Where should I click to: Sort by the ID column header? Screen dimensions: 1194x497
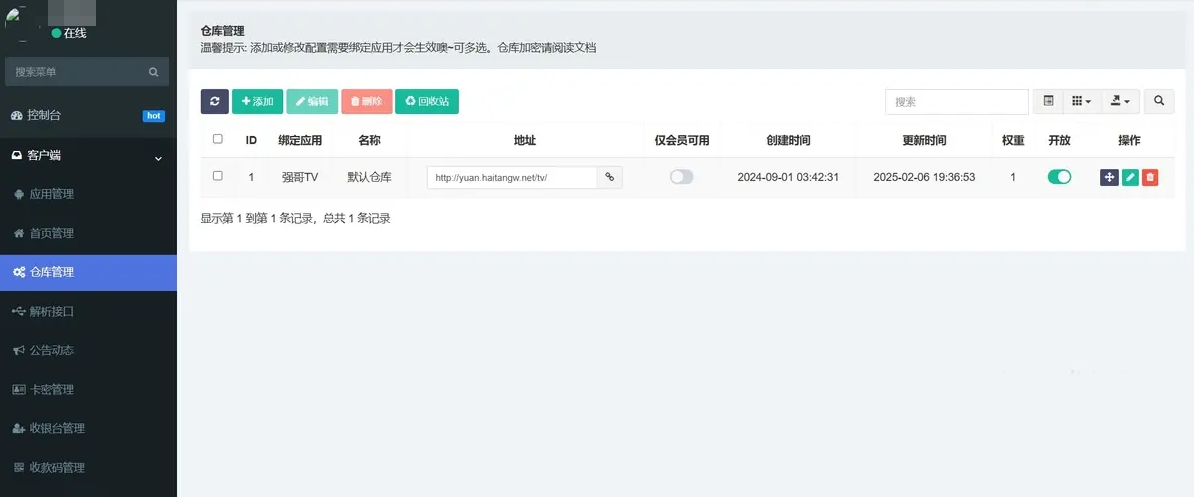click(x=251, y=140)
